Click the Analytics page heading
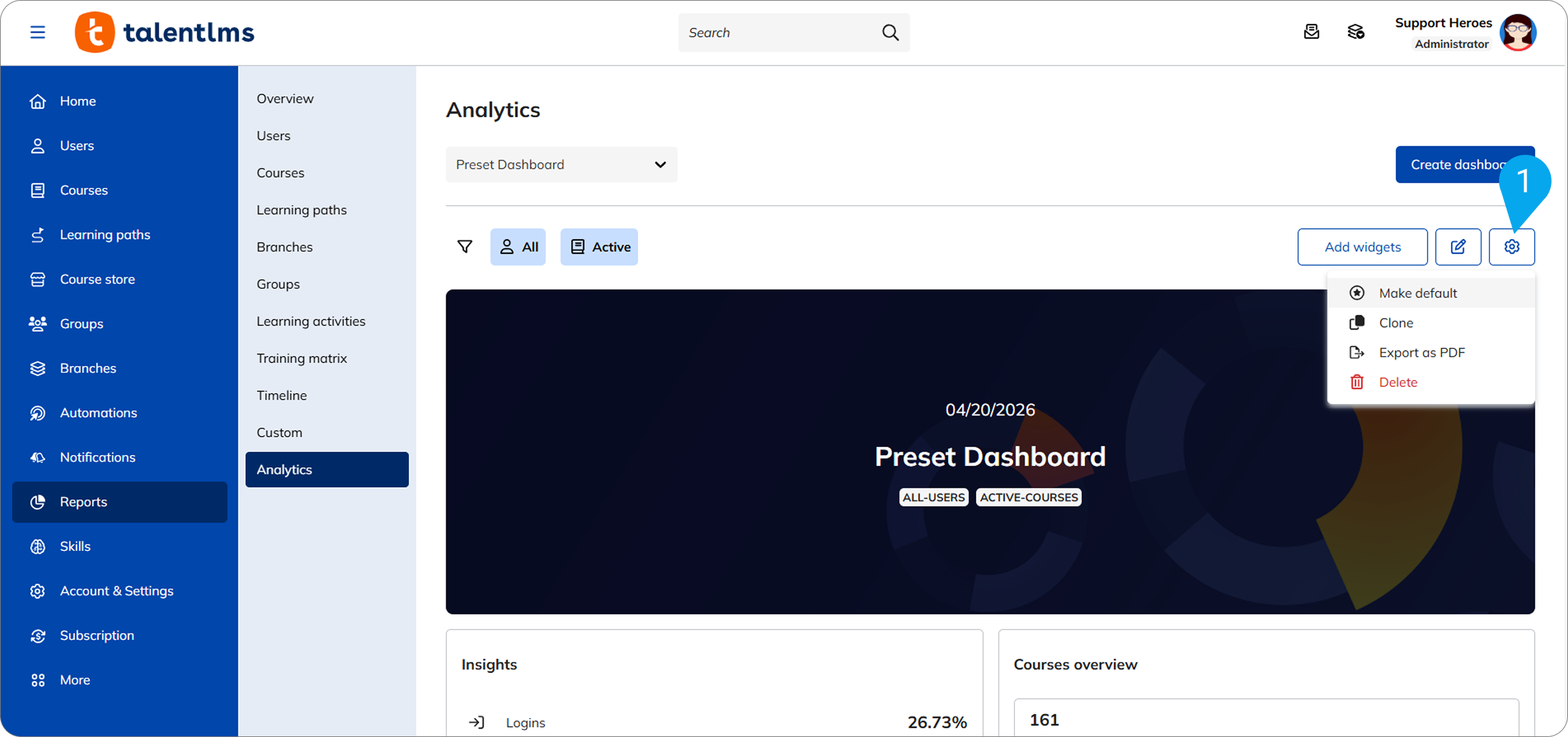This screenshot has width=1568, height=737. pyautogui.click(x=493, y=110)
